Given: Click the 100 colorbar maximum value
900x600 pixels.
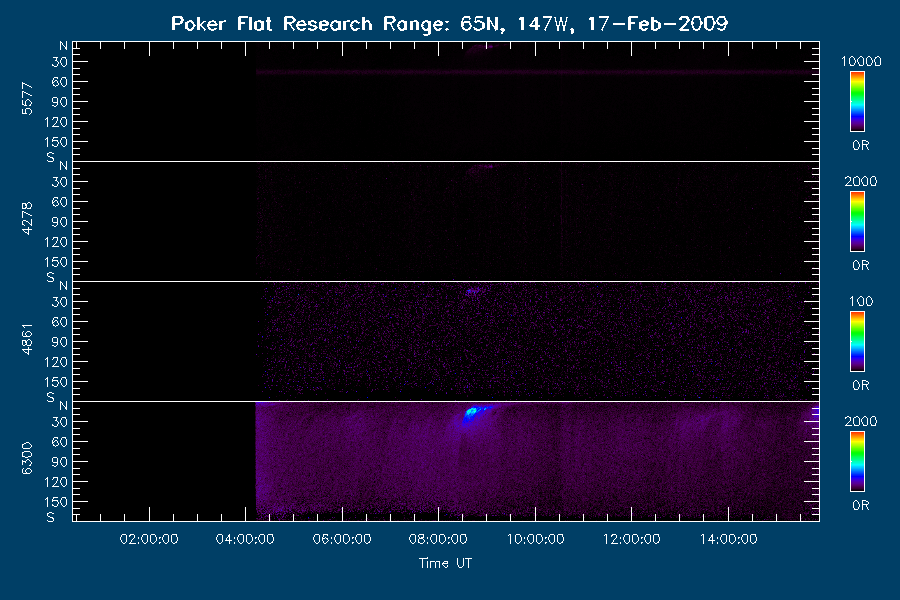Looking at the screenshot, I should [x=861, y=301].
